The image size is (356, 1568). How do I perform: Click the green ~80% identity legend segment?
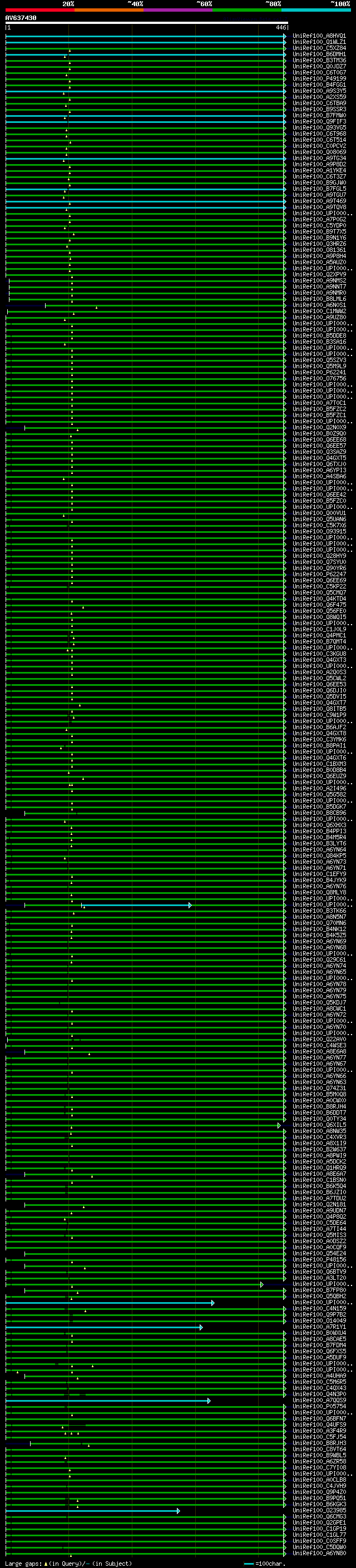[247, 10]
